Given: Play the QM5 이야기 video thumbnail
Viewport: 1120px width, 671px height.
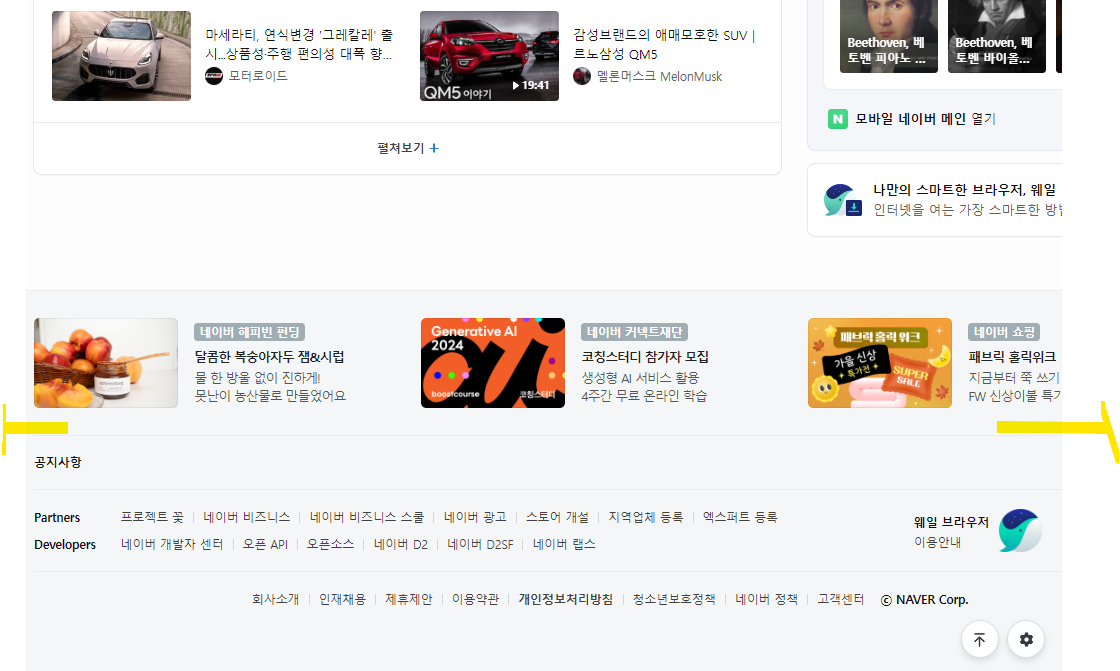Looking at the screenshot, I should point(489,56).
